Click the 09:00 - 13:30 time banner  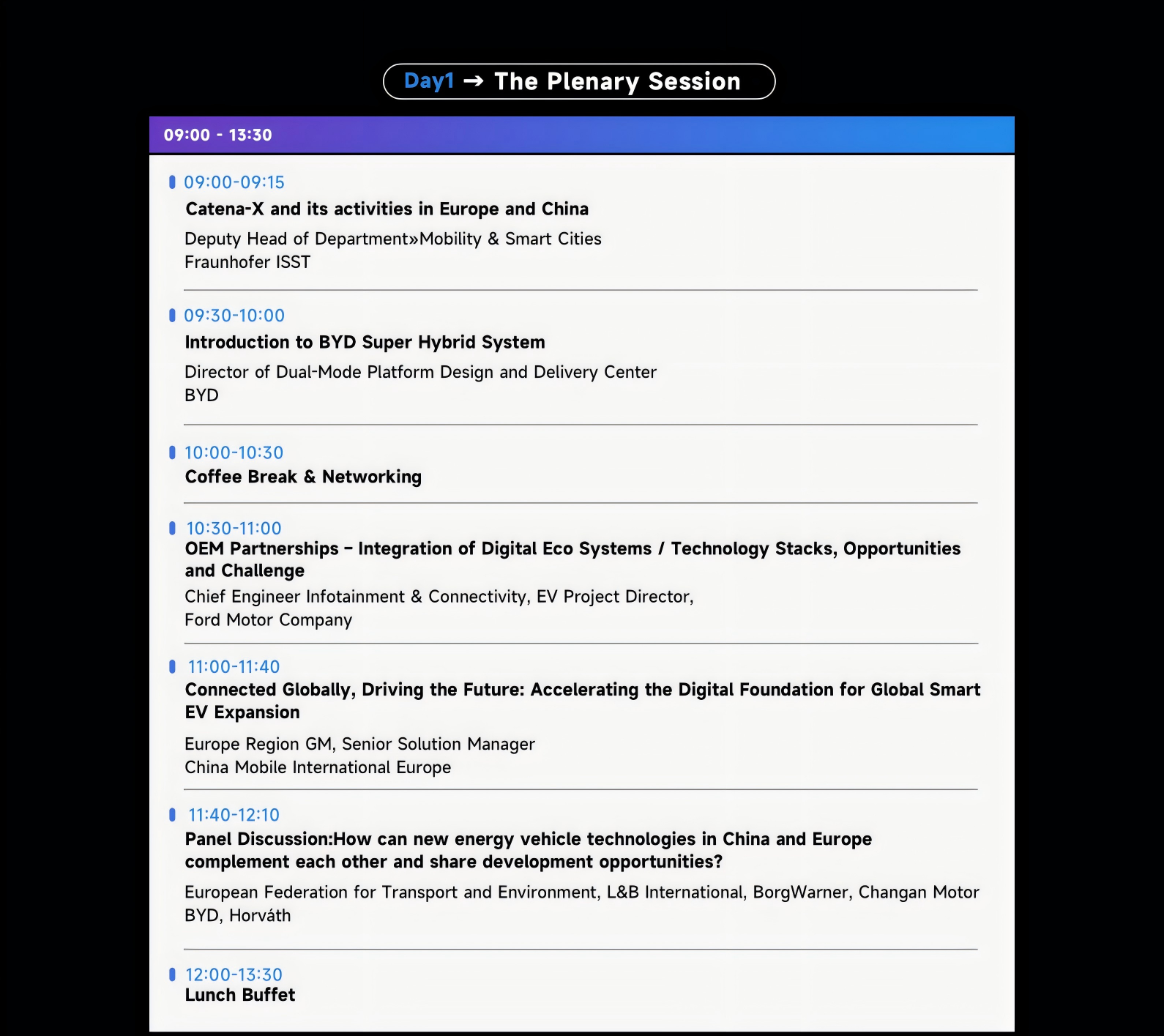pos(217,135)
